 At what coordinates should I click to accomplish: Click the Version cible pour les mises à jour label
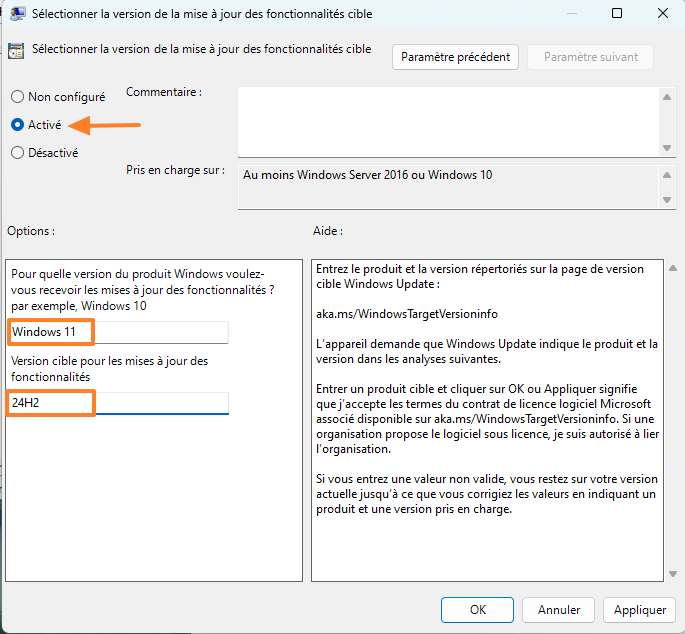110,369
